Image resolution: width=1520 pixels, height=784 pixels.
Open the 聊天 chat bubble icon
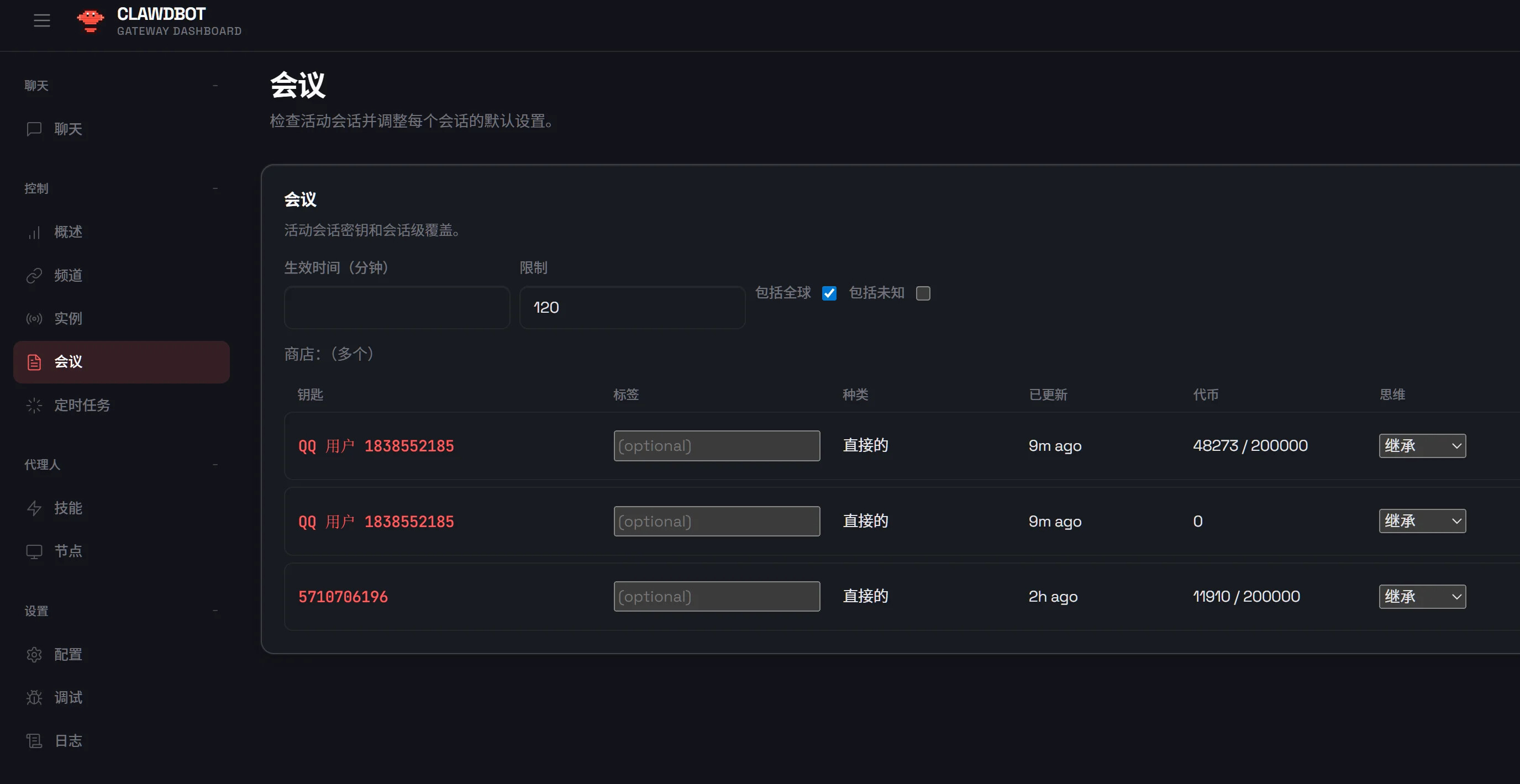pyautogui.click(x=34, y=129)
